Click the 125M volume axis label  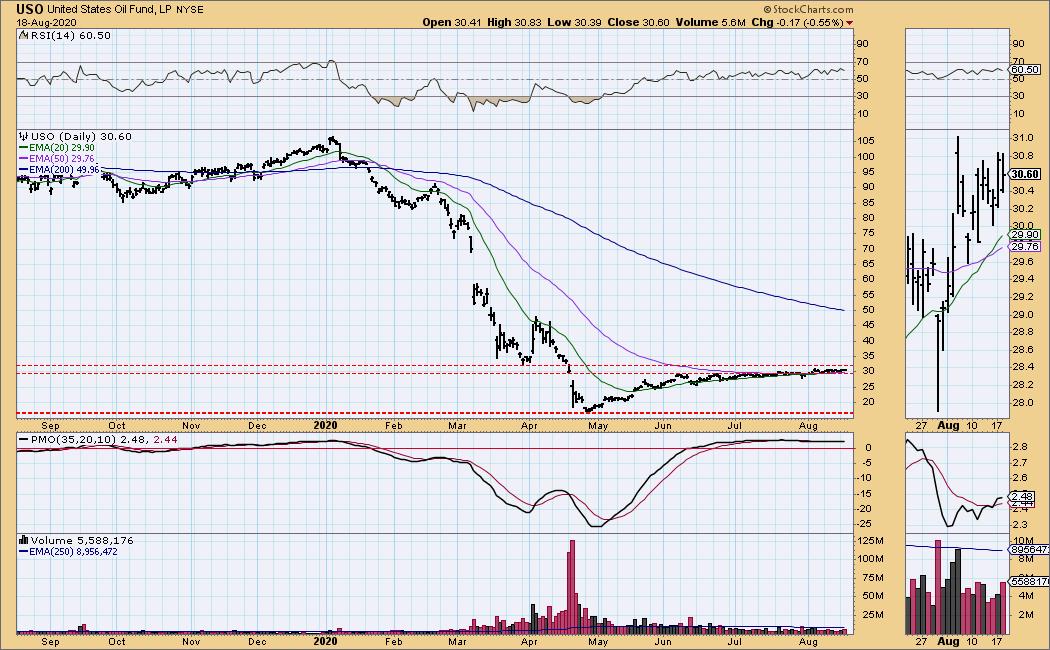pyautogui.click(x=871, y=541)
